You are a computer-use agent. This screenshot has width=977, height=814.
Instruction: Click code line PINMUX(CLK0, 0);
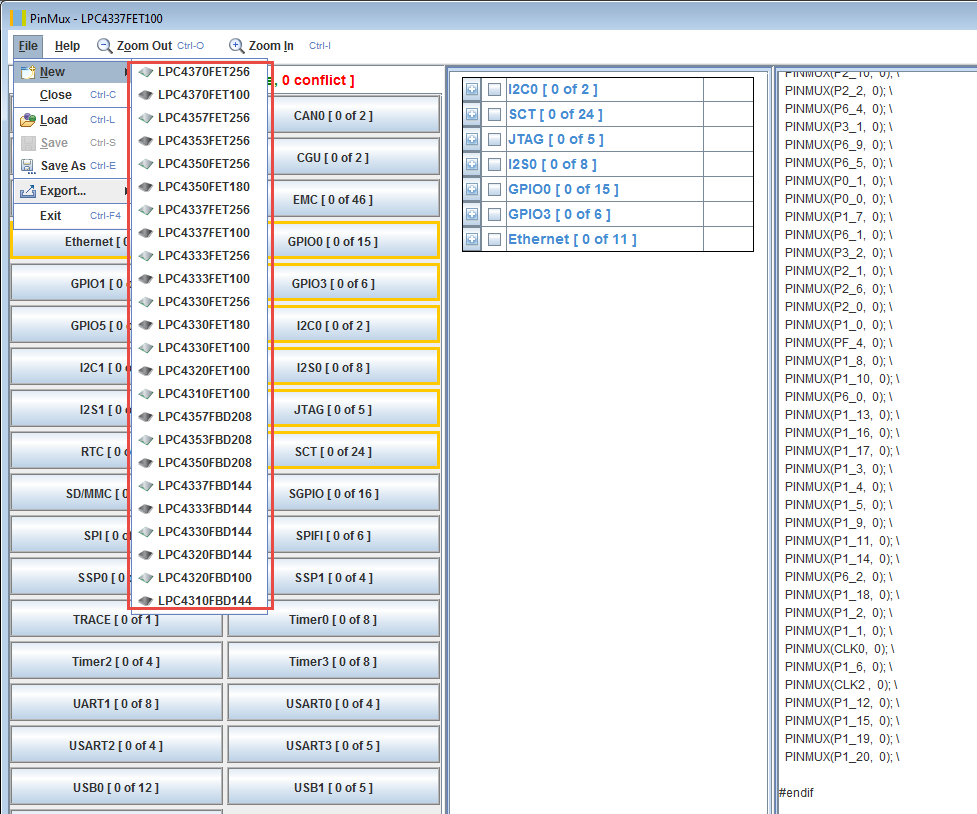click(x=840, y=649)
